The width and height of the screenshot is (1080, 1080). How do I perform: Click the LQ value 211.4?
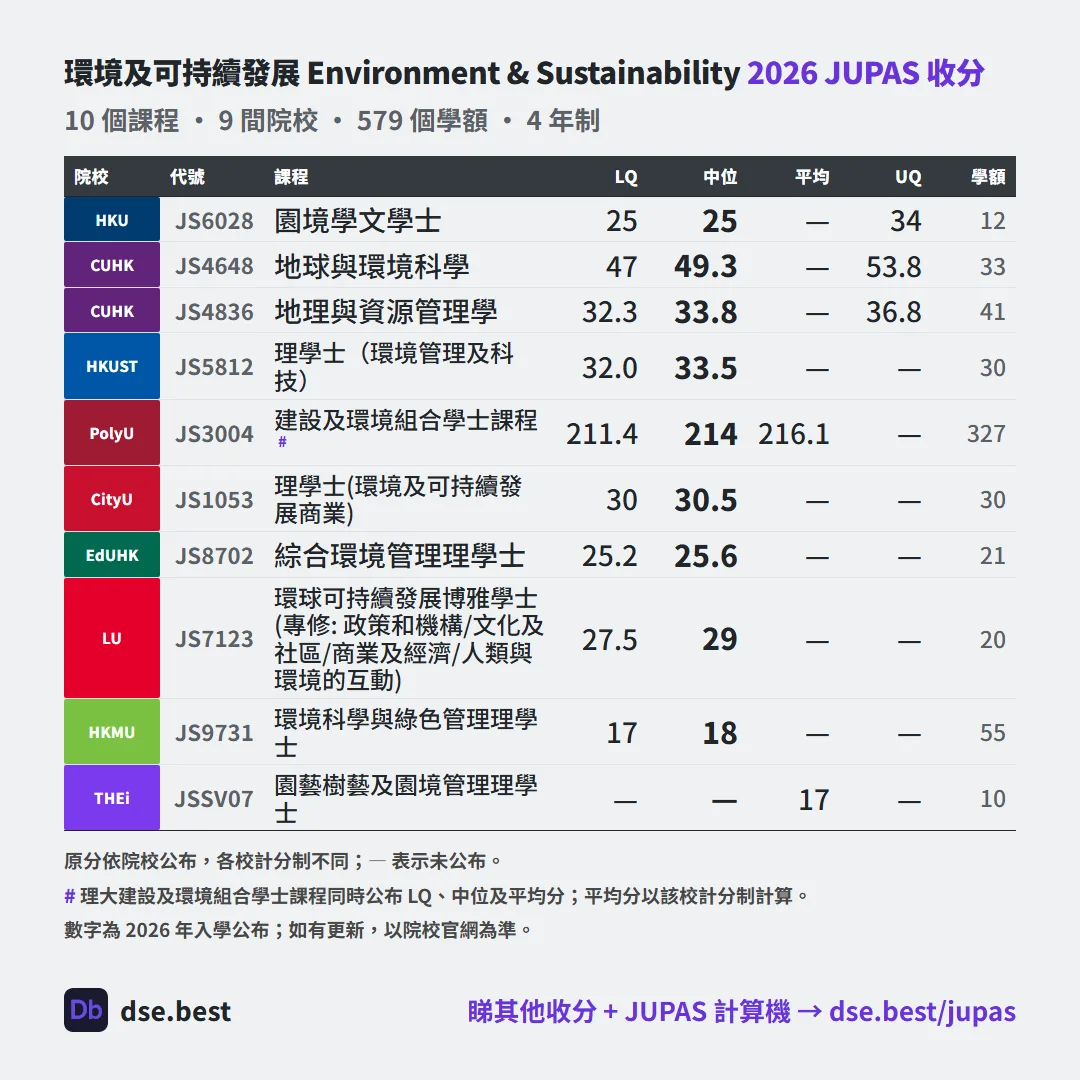pos(602,435)
